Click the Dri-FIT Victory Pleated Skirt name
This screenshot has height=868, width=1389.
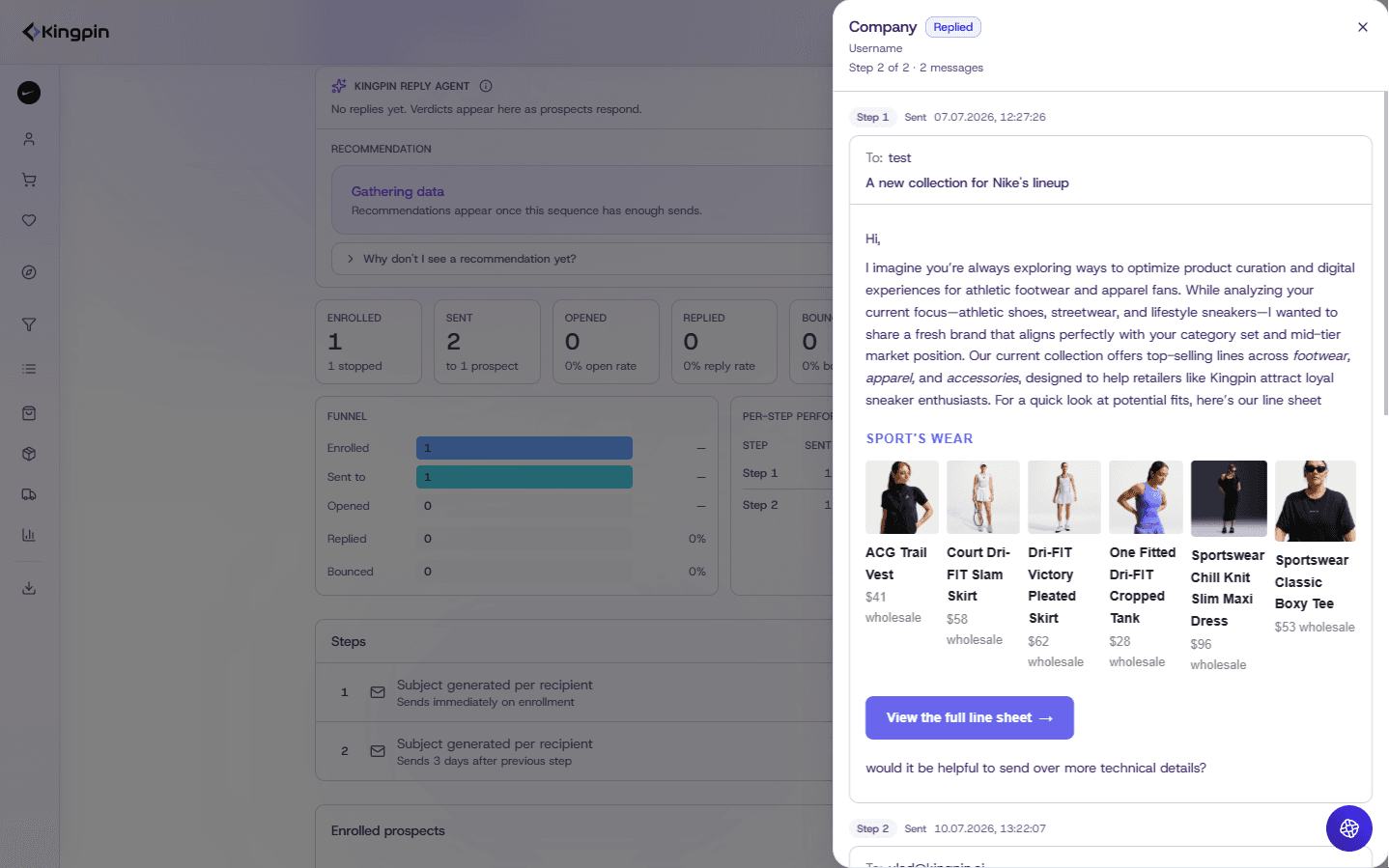tap(1052, 585)
